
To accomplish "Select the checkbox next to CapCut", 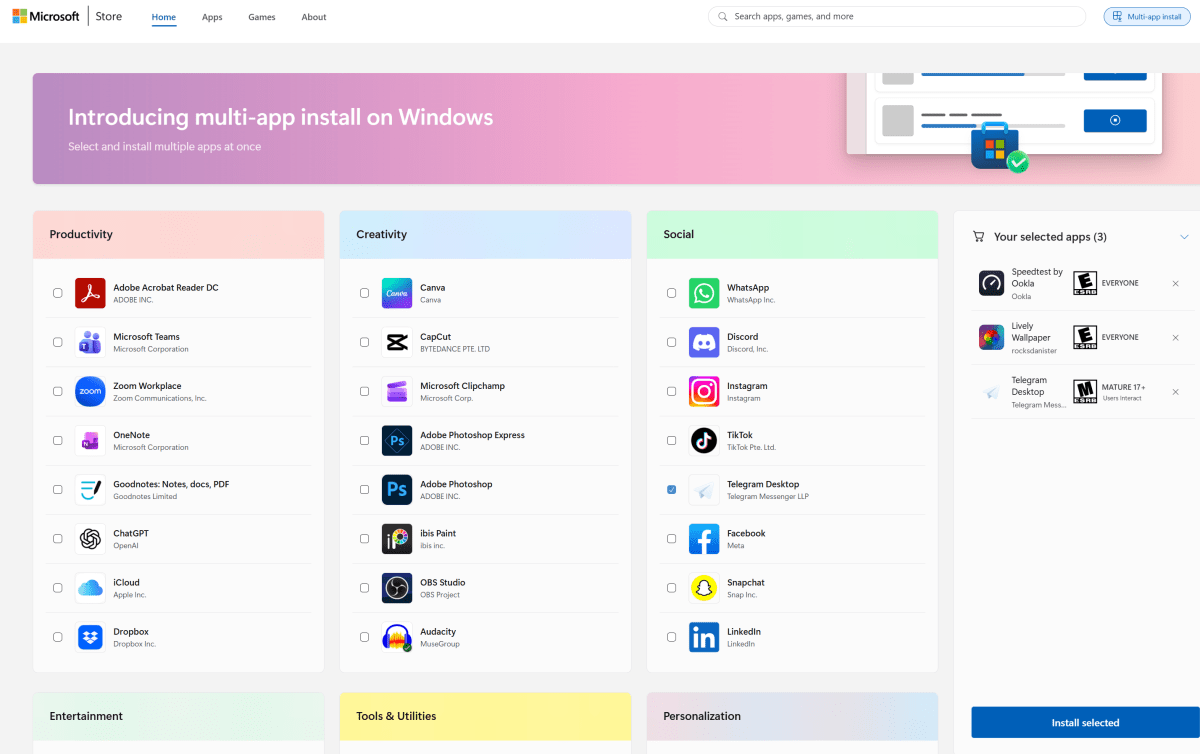I will click(x=364, y=341).
